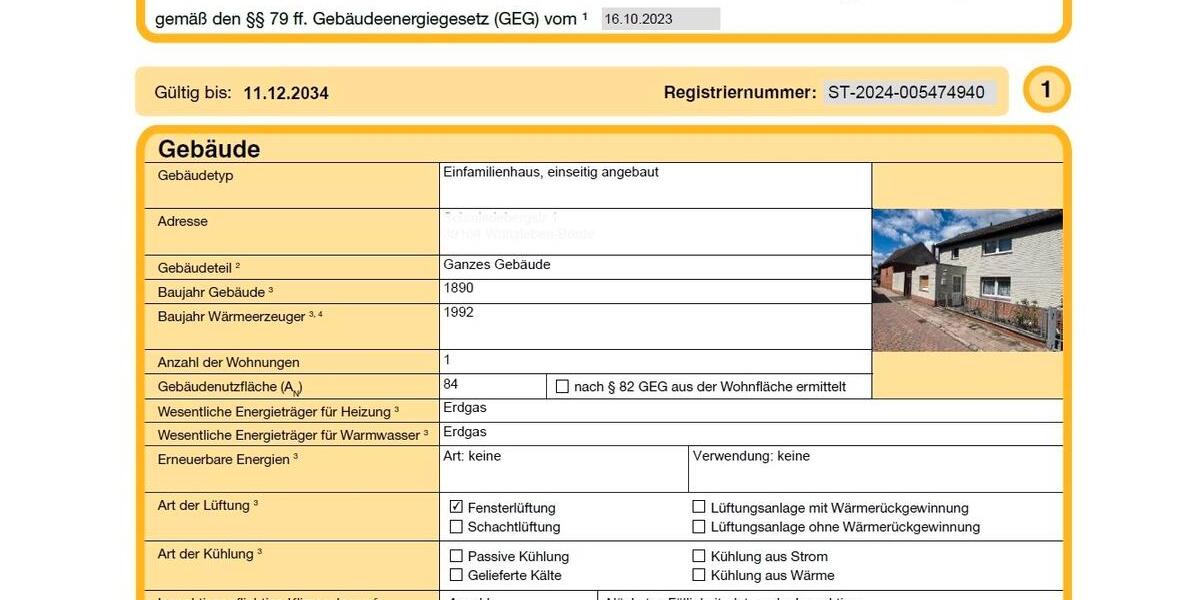
Task: Select the Passive Kühlung checkbox
Action: click(456, 556)
